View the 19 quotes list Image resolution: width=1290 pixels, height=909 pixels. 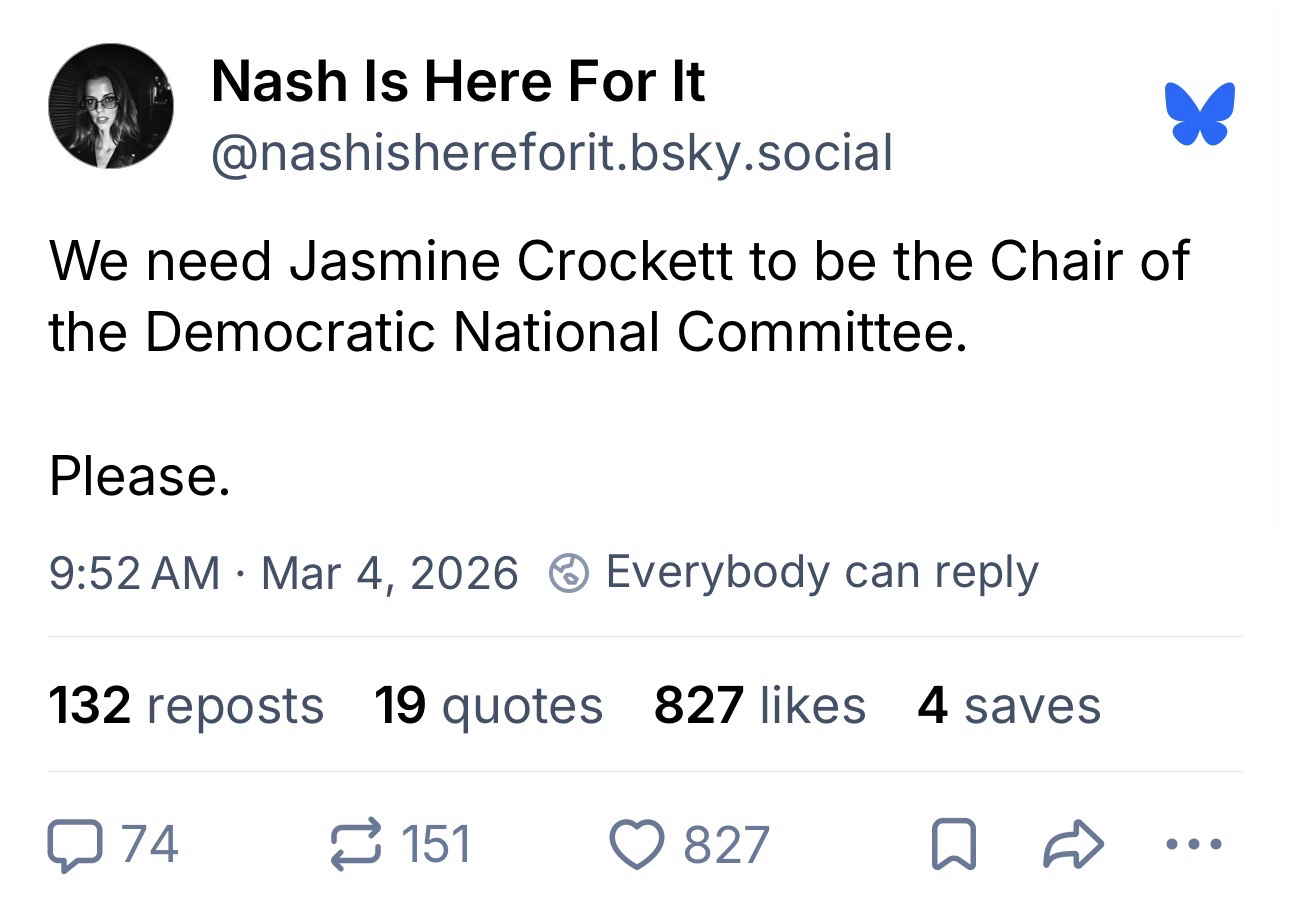click(x=488, y=705)
